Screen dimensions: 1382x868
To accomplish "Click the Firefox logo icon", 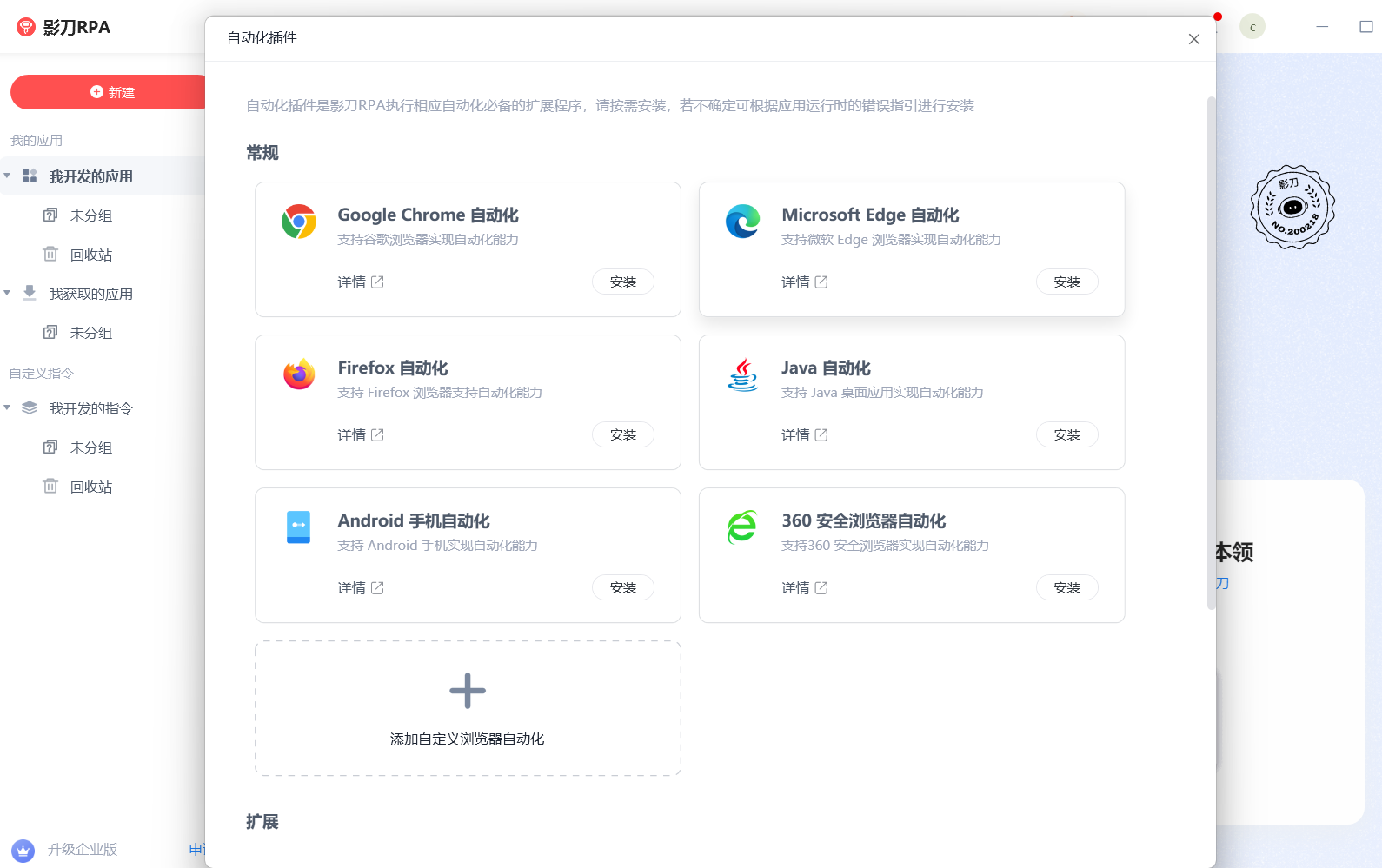I will pyautogui.click(x=299, y=374).
